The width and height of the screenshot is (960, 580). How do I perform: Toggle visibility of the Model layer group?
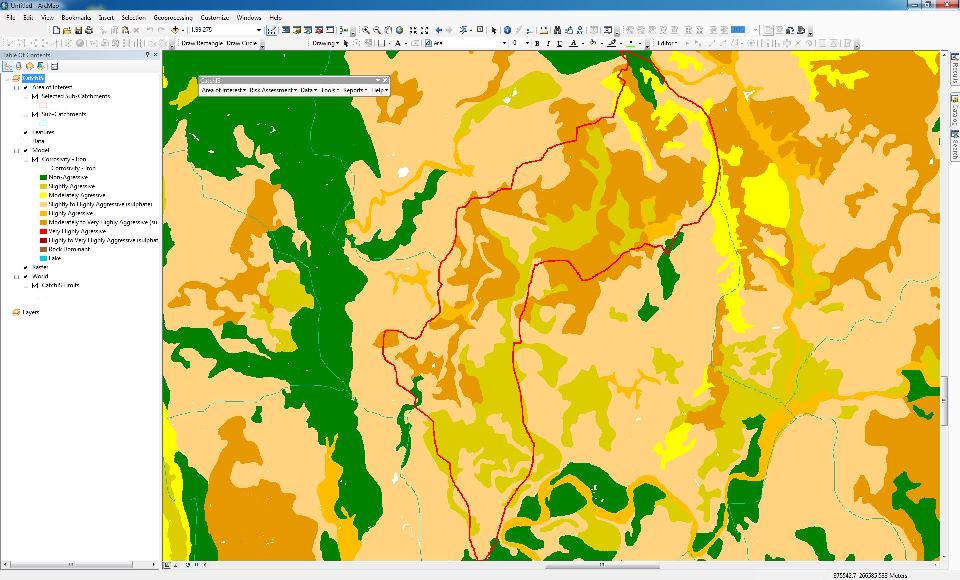pos(26,149)
